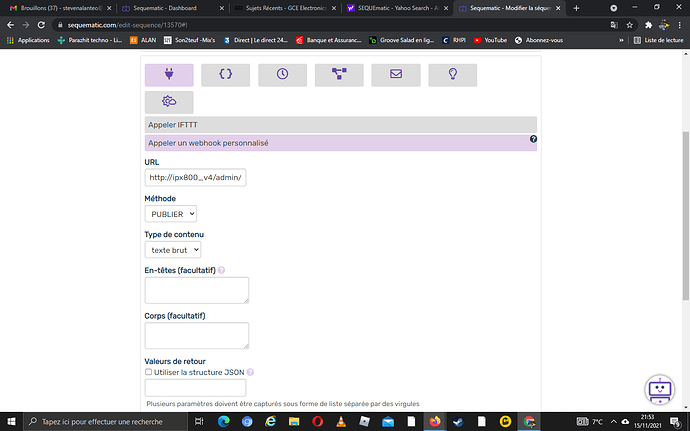
Task: Click the 'Corps (facultatif)' text area
Action: (196, 335)
